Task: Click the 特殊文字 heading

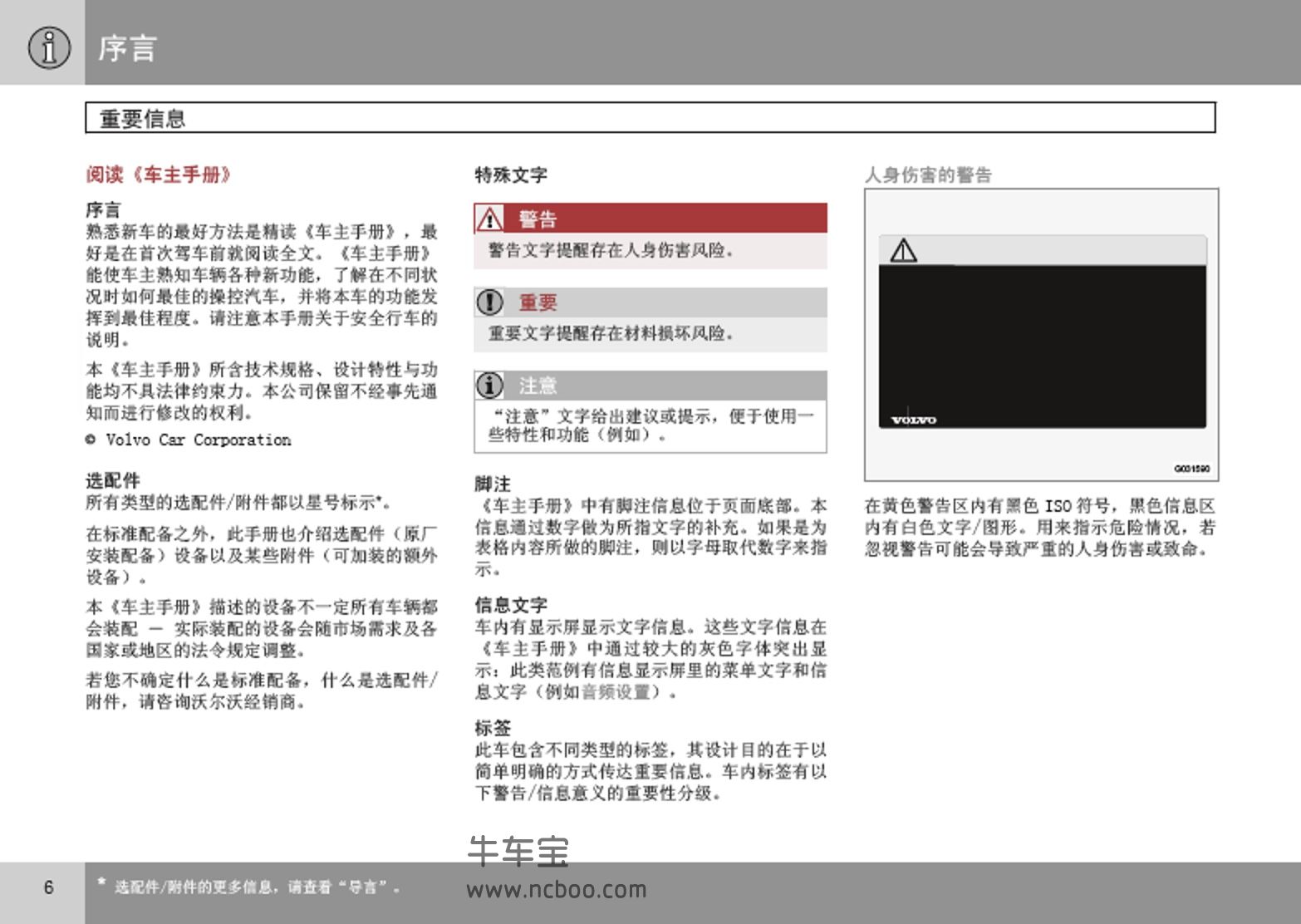Action: click(511, 175)
